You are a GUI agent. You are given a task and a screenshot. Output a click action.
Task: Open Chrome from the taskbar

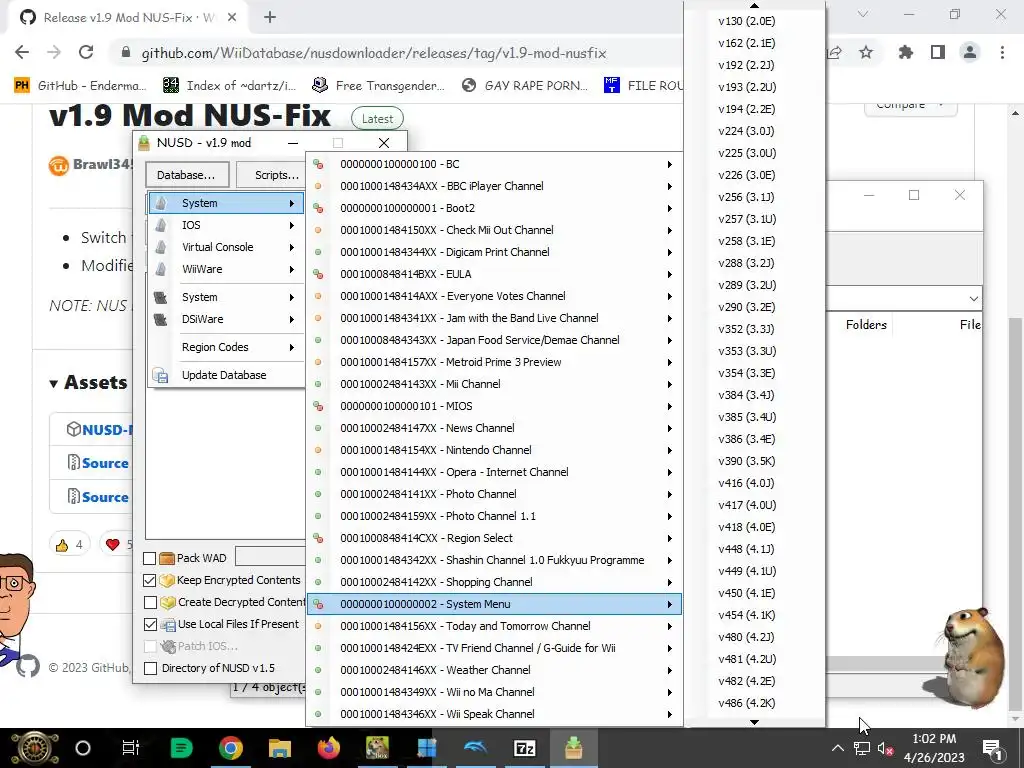click(231, 748)
